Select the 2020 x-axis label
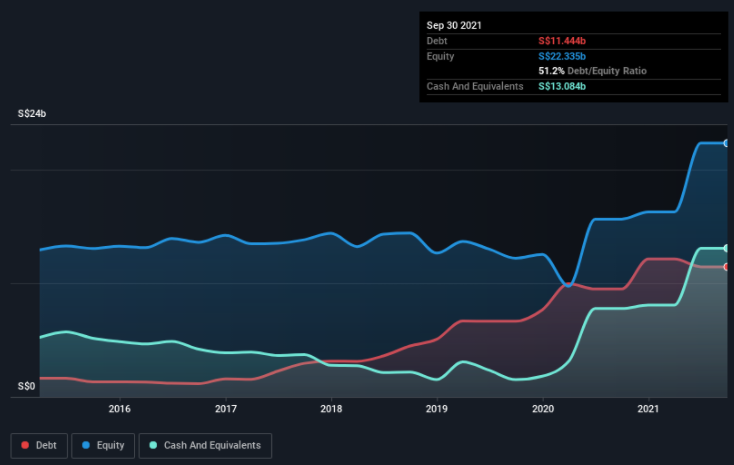 tap(543, 408)
